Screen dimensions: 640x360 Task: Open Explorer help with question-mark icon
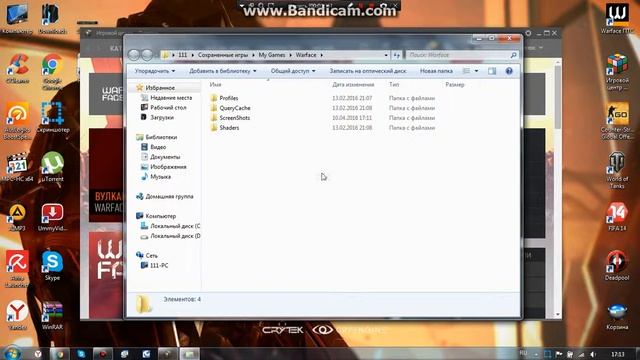click(x=509, y=71)
